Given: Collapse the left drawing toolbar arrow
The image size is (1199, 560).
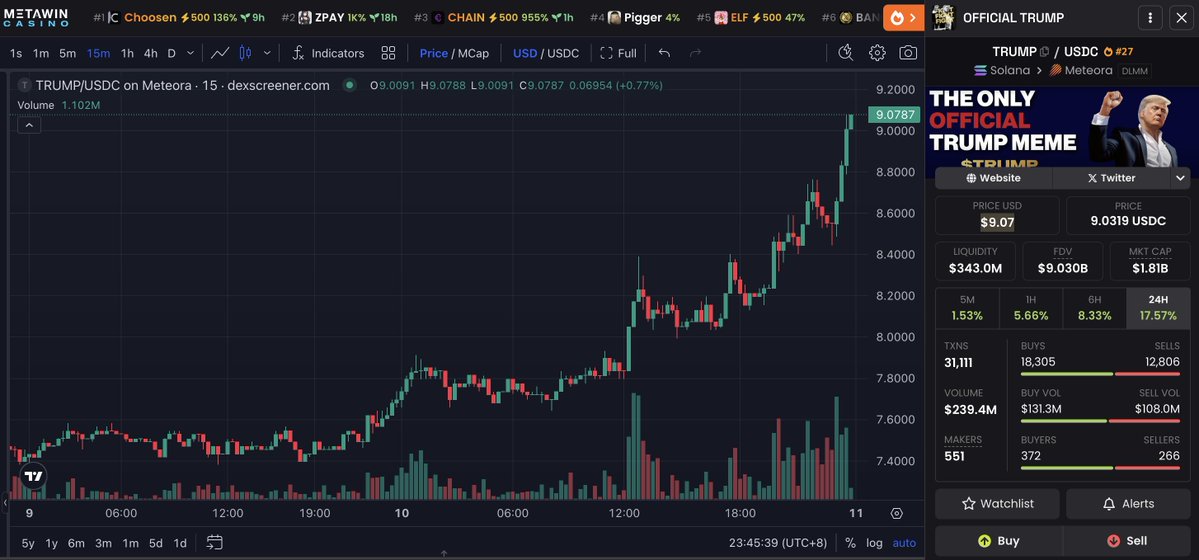Looking at the screenshot, I should [x=5, y=503].
